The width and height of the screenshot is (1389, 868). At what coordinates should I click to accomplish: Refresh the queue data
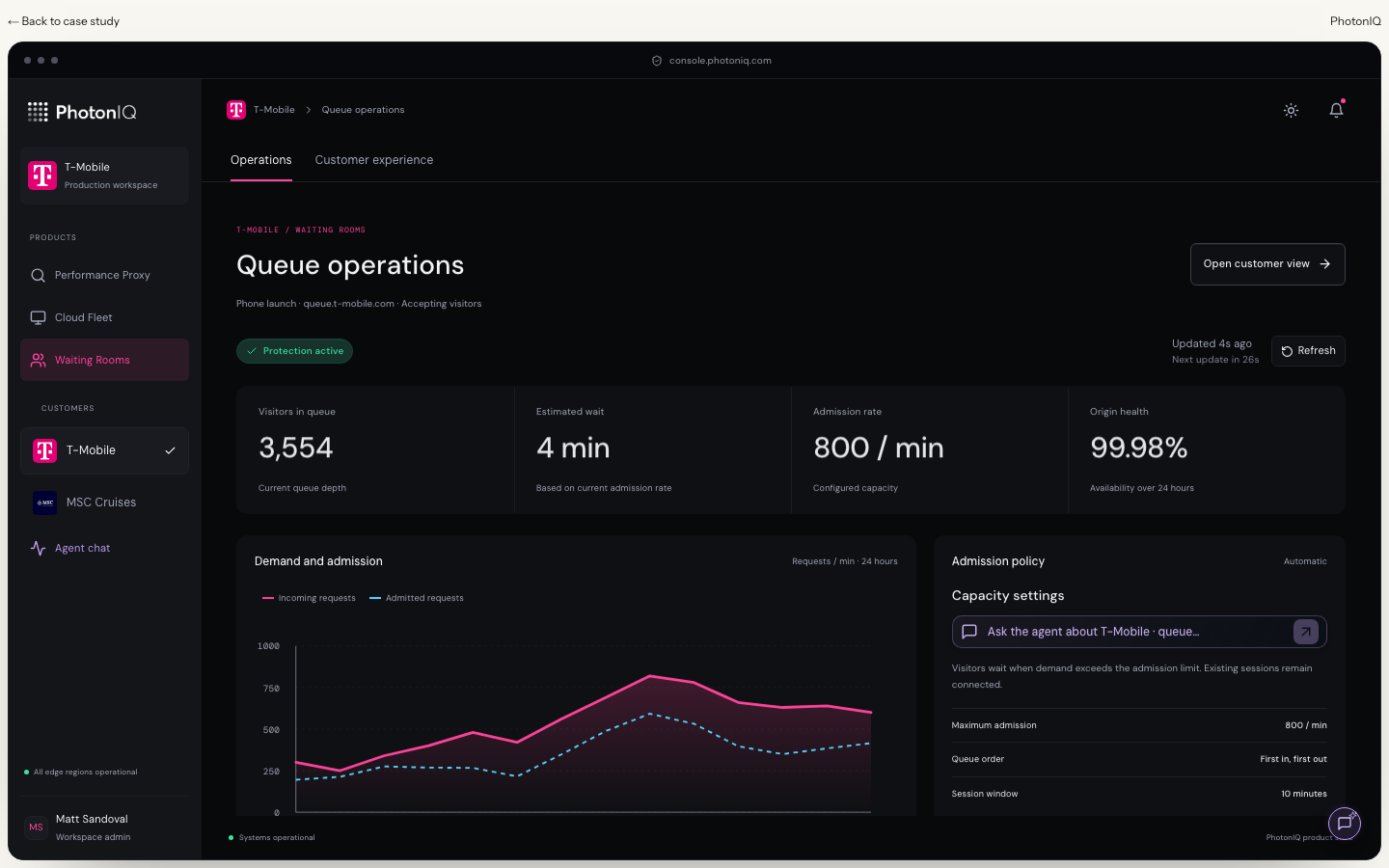pos(1308,351)
